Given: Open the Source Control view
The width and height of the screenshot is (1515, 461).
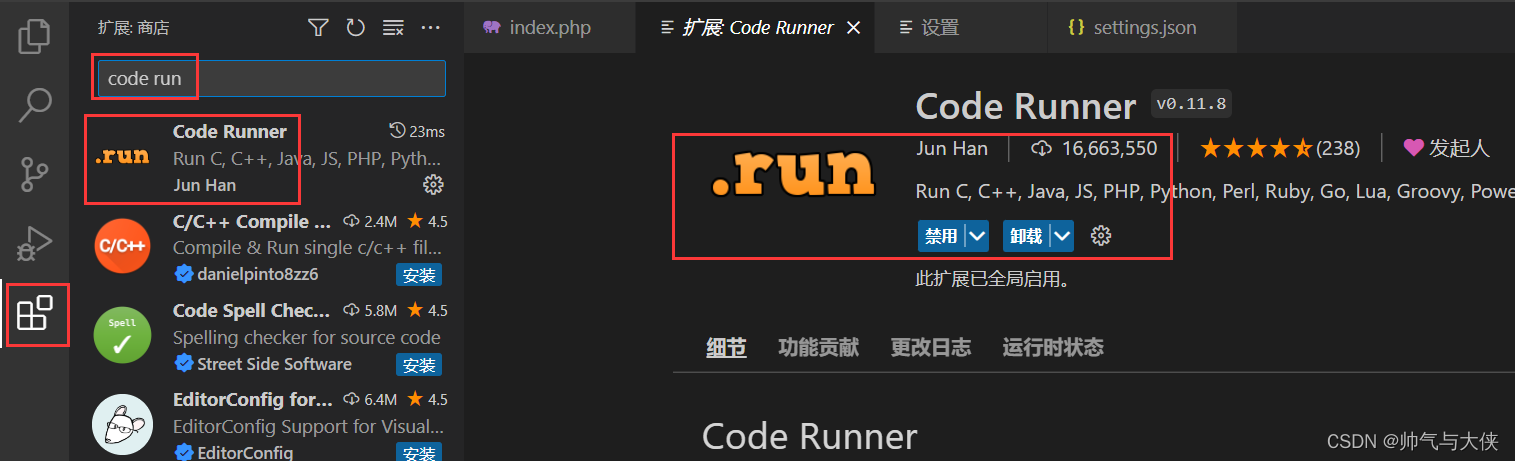Looking at the screenshot, I should pos(35,173).
